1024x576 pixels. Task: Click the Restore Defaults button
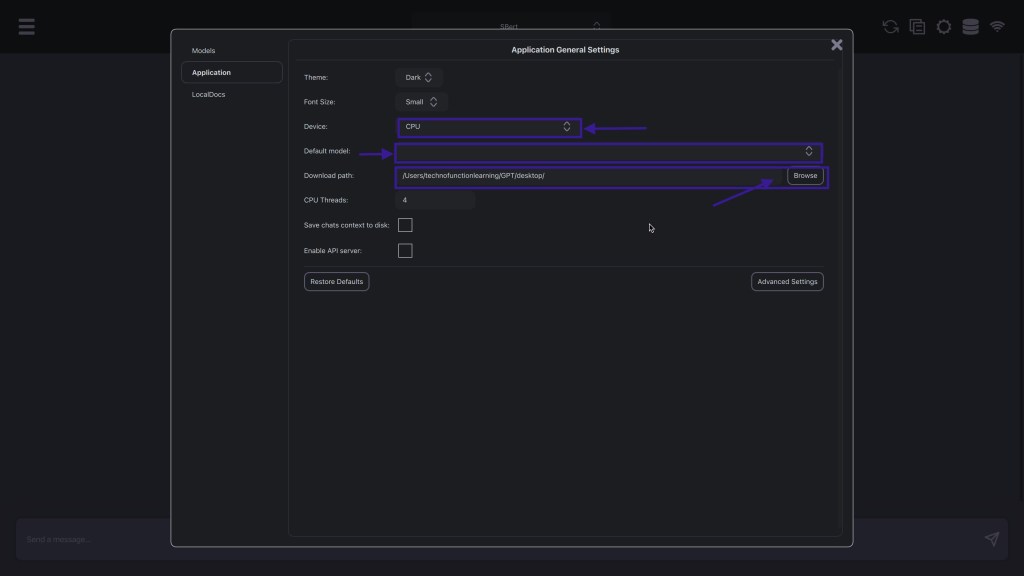click(336, 282)
